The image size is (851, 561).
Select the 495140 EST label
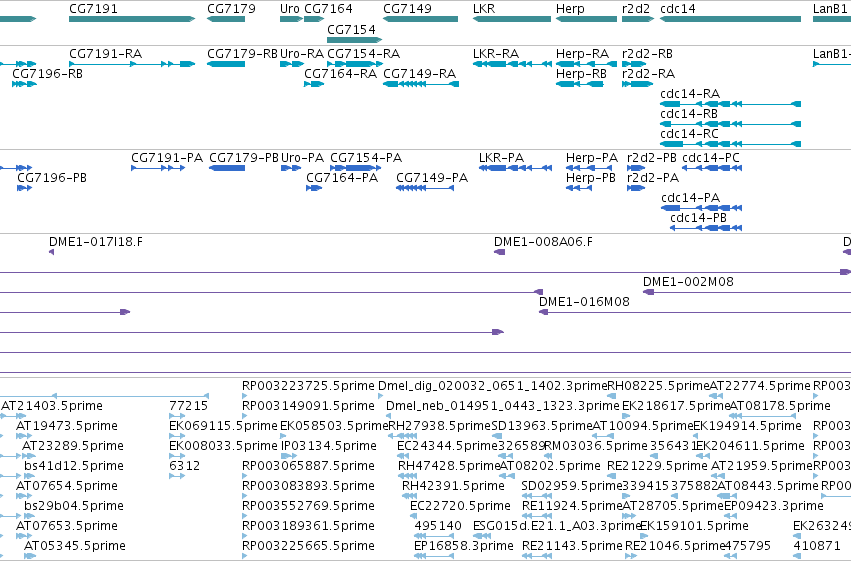pyautogui.click(x=438, y=526)
